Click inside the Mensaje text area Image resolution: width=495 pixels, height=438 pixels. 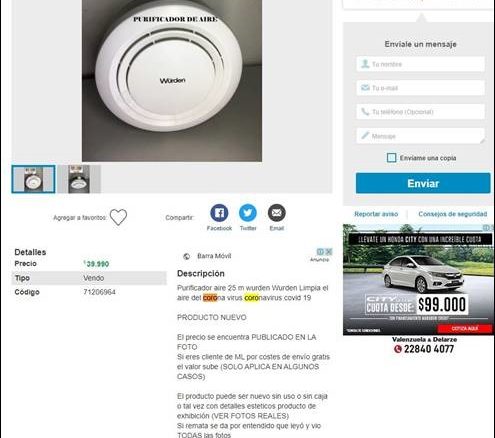click(x=420, y=136)
